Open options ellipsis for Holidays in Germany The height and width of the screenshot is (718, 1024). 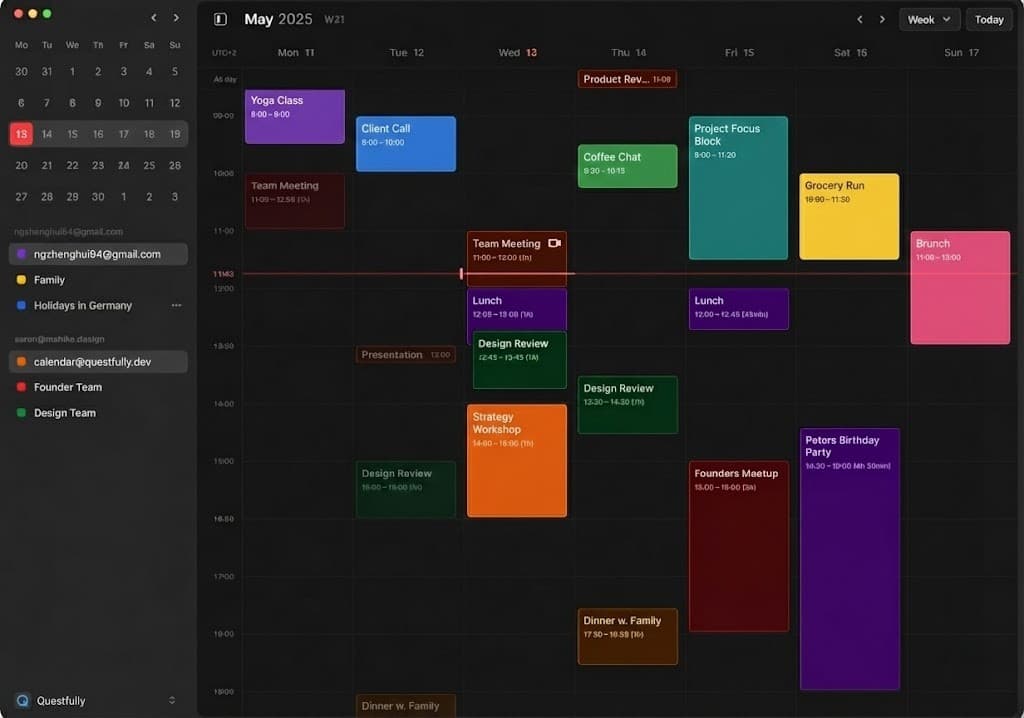[177, 305]
